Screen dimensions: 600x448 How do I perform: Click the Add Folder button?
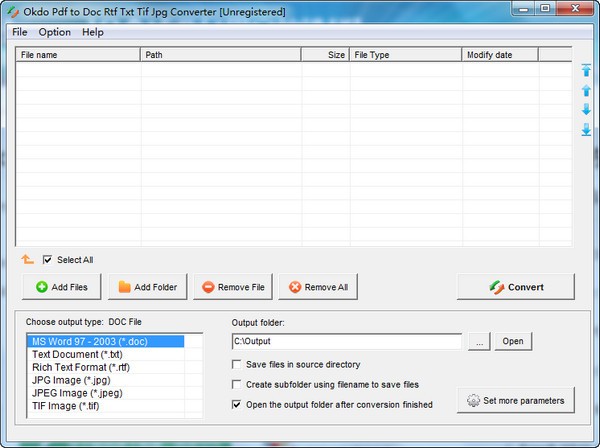pyautogui.click(x=147, y=287)
